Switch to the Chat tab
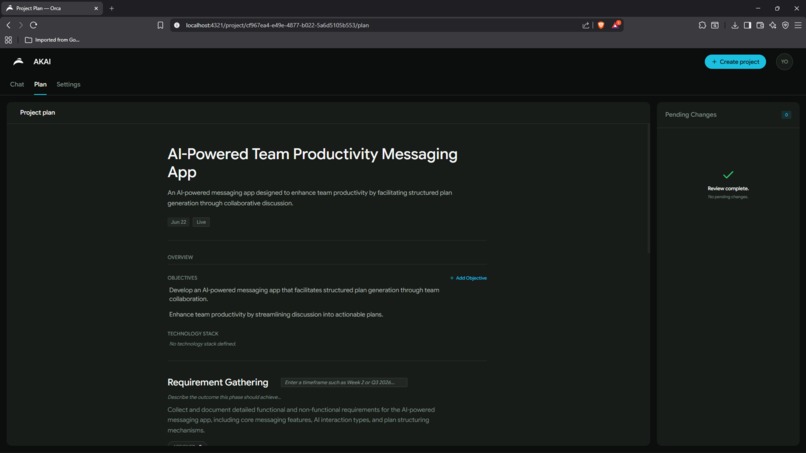This screenshot has height=453, width=806. coord(17,84)
